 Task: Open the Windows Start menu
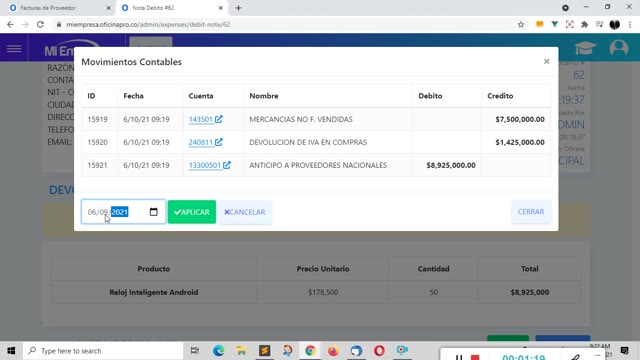[x=11, y=351]
